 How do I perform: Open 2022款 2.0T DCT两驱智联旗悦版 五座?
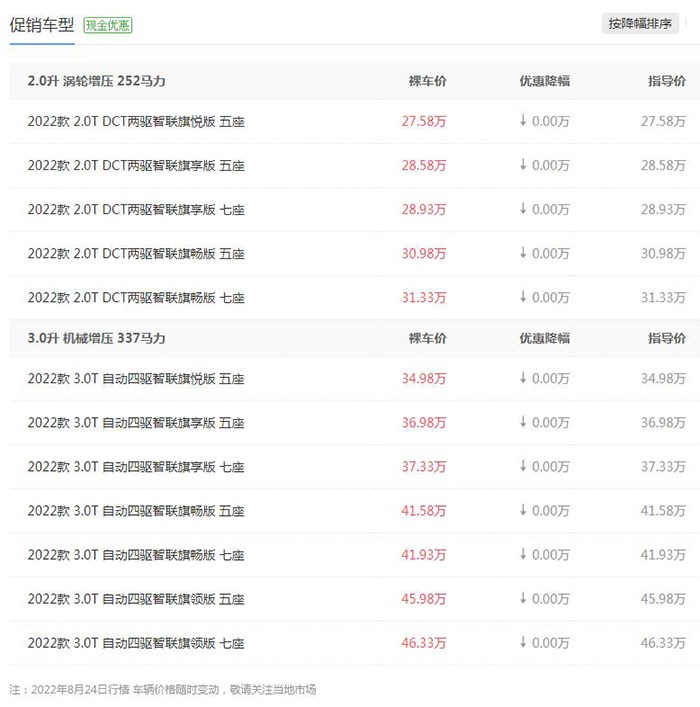pos(136,122)
